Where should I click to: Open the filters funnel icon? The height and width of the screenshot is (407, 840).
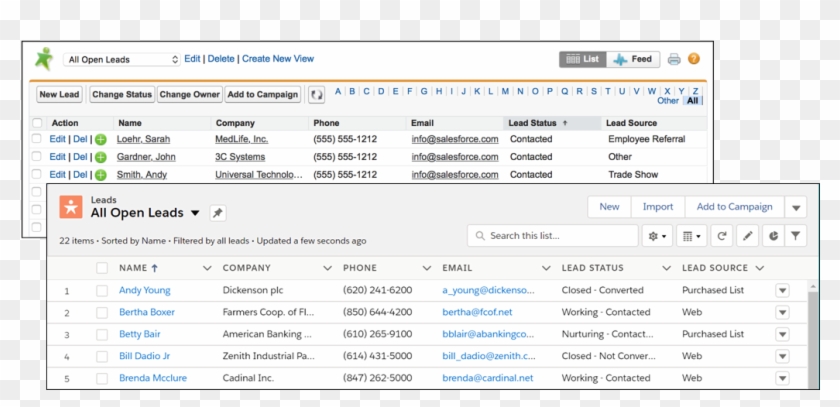pyautogui.click(x=796, y=236)
